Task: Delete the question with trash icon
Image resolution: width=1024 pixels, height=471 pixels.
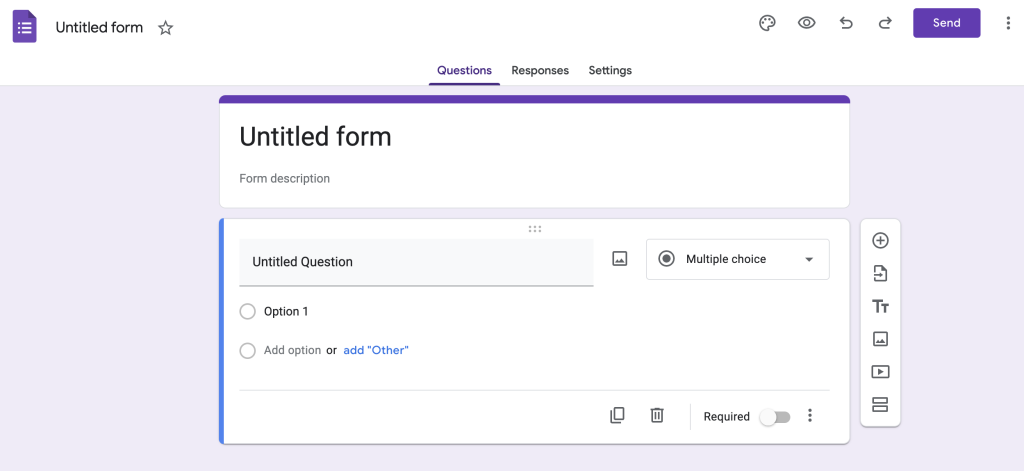Action: click(657, 415)
